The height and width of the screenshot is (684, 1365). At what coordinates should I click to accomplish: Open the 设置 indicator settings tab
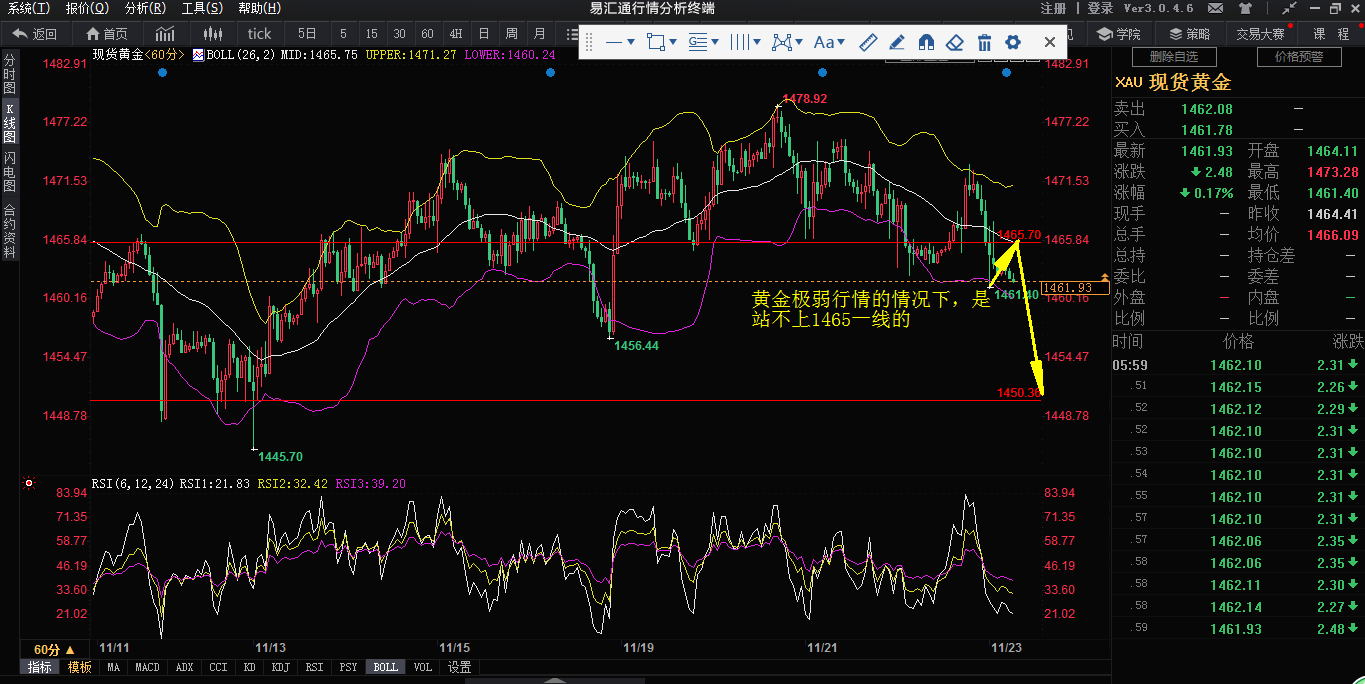(459, 667)
